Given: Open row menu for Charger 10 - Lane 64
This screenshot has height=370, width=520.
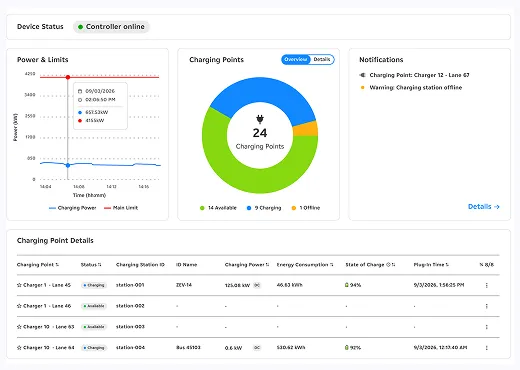Looking at the screenshot, I should (487, 348).
